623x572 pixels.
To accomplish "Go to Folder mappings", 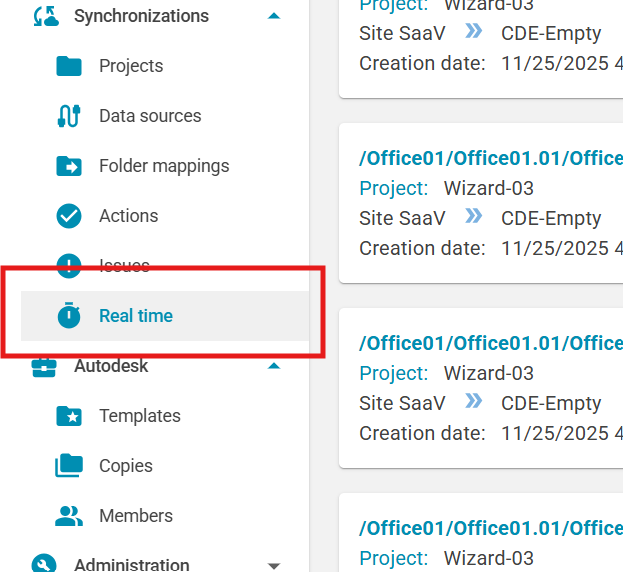I will click(164, 166).
